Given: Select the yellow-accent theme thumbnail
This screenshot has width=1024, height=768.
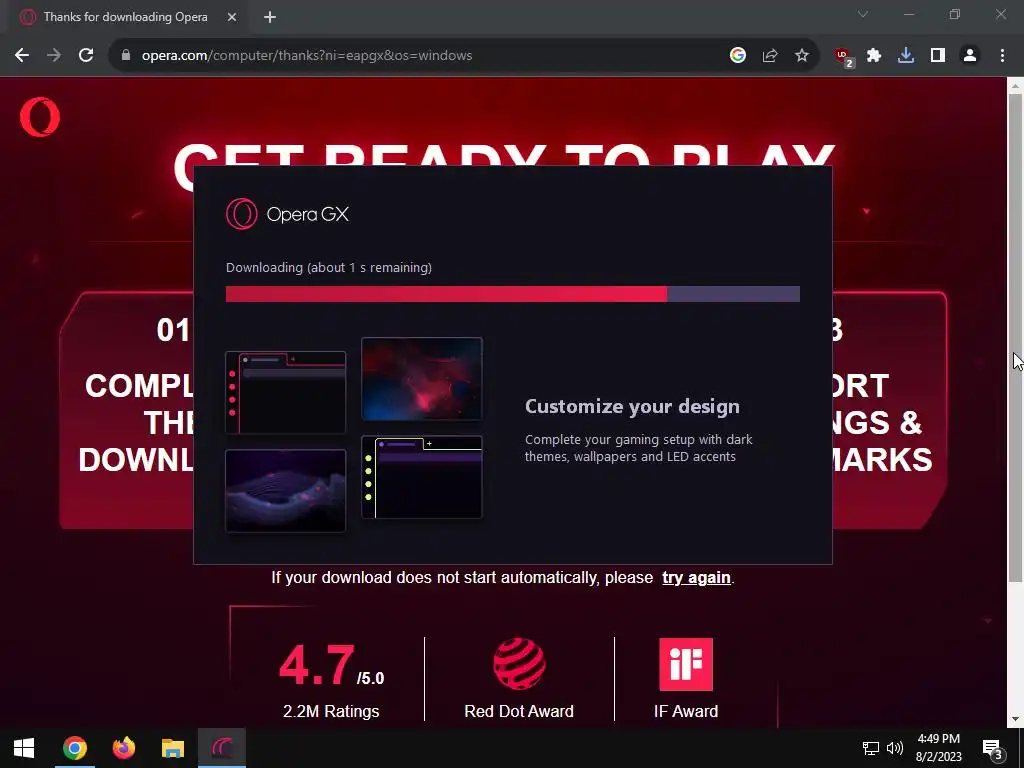Looking at the screenshot, I should pos(422,477).
